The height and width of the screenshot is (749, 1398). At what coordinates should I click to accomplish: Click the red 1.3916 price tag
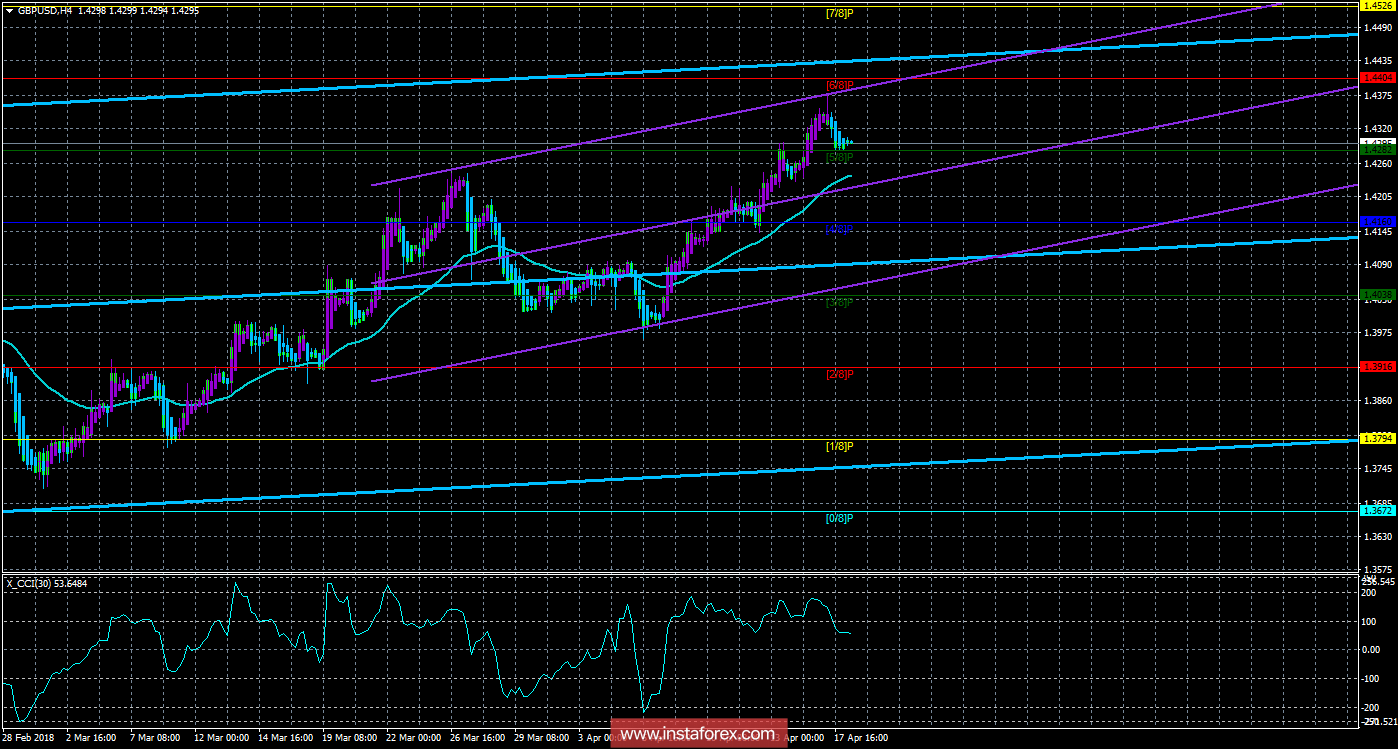click(x=1378, y=368)
